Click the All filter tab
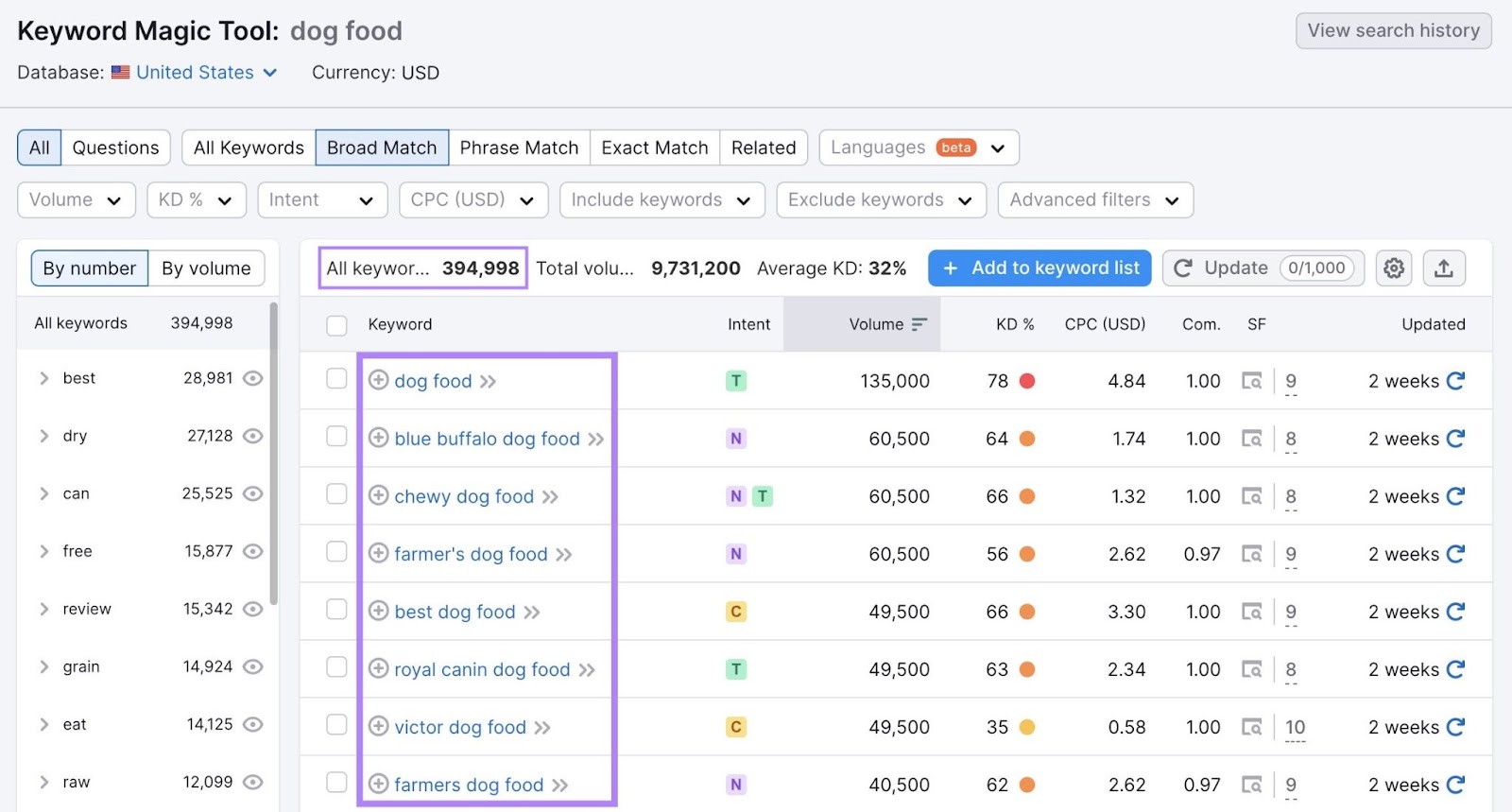Image resolution: width=1512 pixels, height=812 pixels. click(x=39, y=147)
